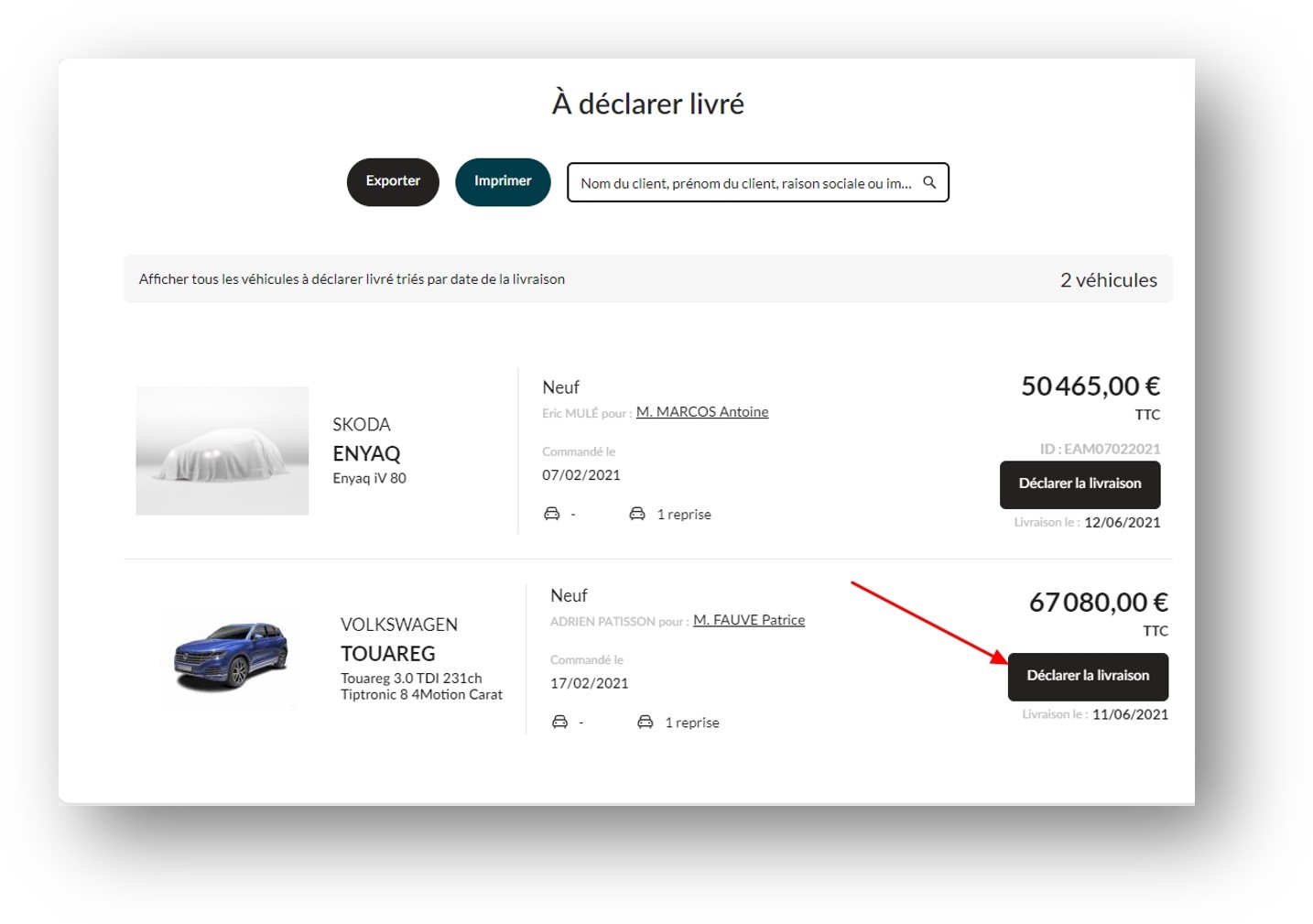The width and height of the screenshot is (1313, 924).
Task: Click the reprise car icon in Touareg row
Action: [x=646, y=722]
